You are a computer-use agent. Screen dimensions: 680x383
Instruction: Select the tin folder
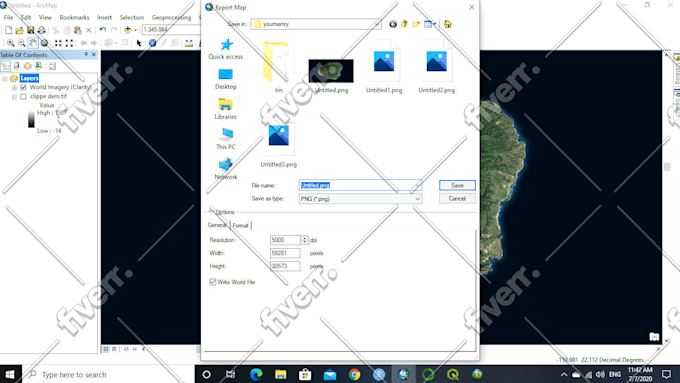point(278,67)
